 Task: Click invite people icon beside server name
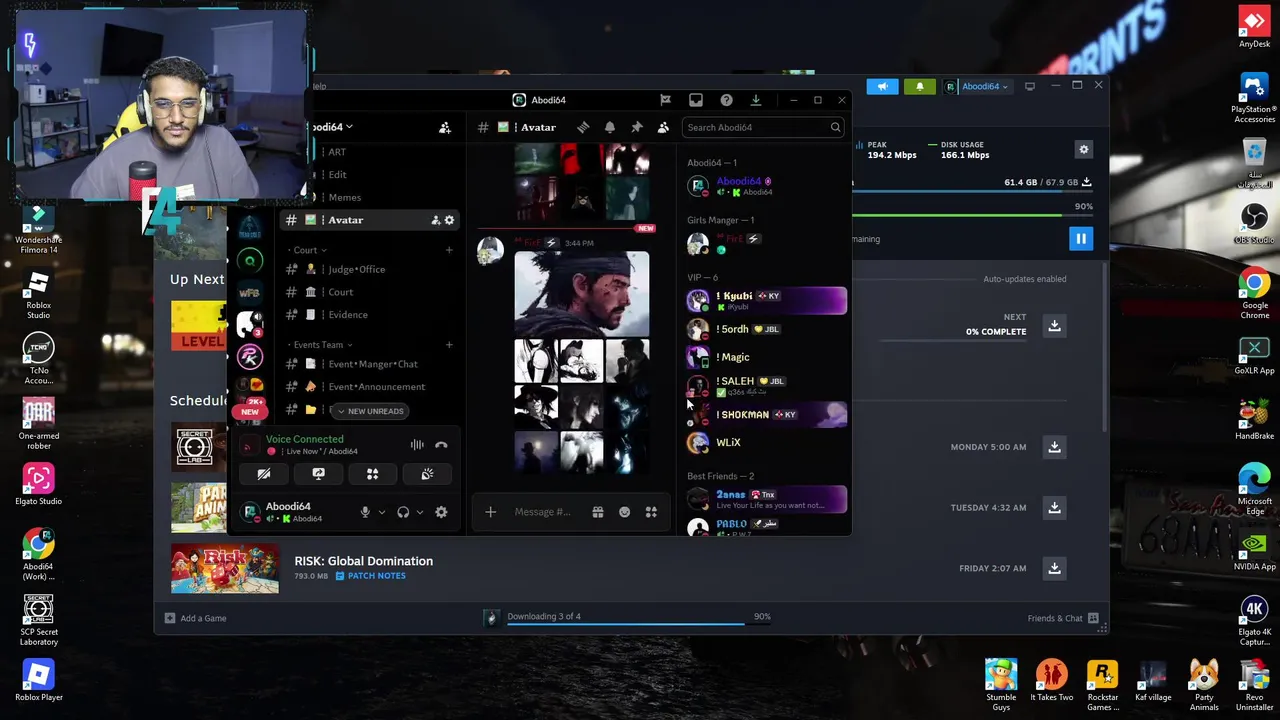(x=445, y=127)
